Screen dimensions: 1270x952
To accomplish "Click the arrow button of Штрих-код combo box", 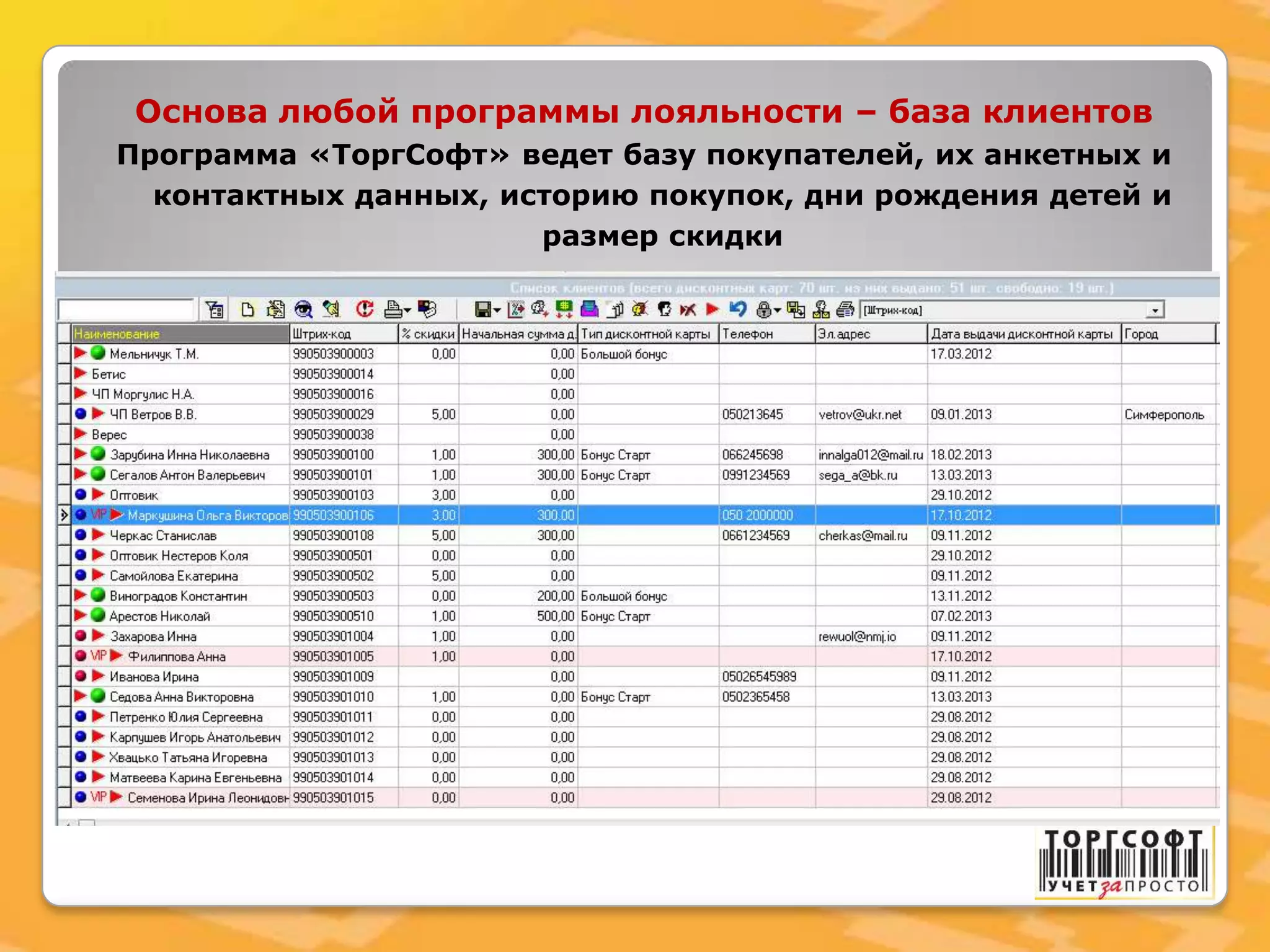I will click(1155, 310).
